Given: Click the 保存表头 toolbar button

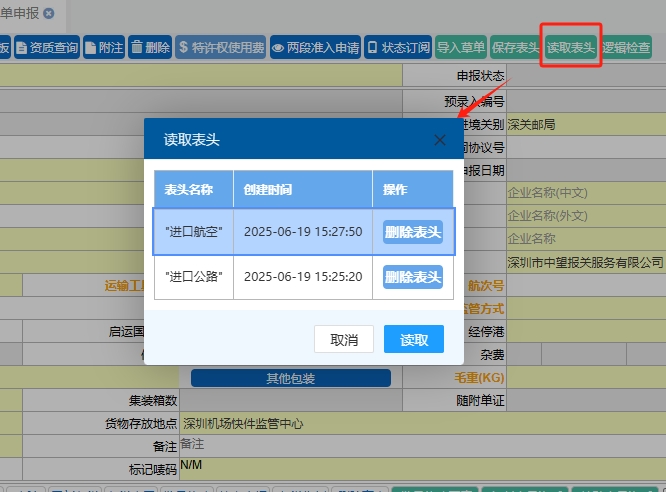Looking at the screenshot, I should pyautogui.click(x=515, y=47).
